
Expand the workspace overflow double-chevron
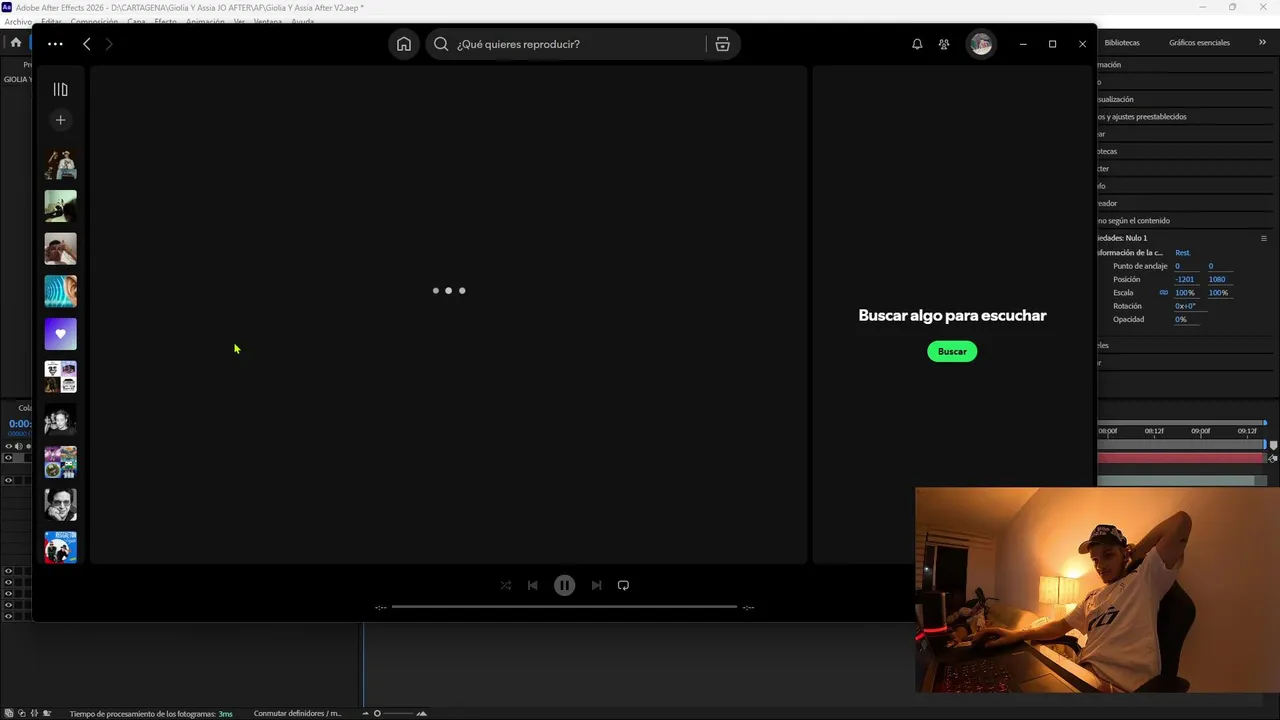1263,43
